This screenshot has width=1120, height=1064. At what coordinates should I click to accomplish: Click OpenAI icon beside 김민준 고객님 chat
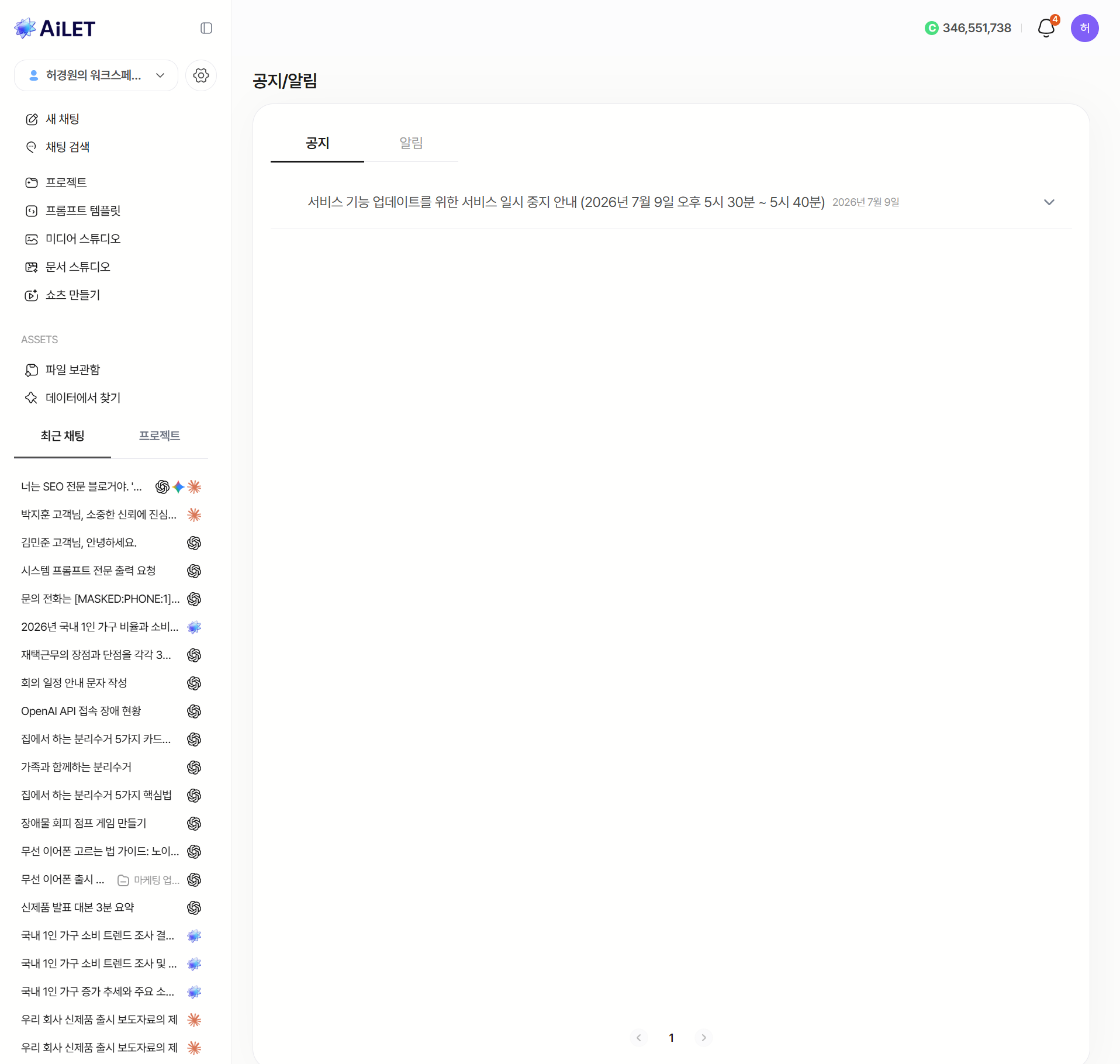click(x=194, y=543)
